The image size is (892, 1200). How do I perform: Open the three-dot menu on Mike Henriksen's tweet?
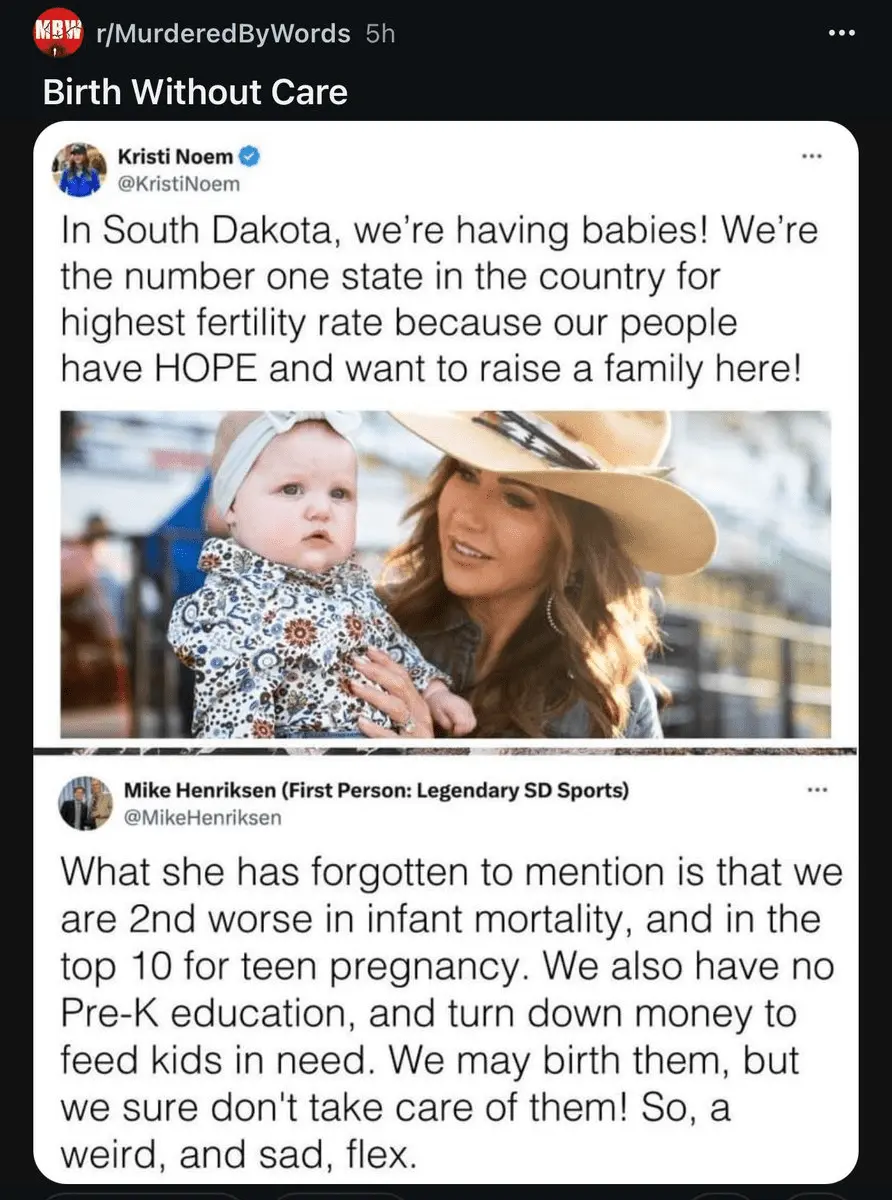(x=819, y=790)
